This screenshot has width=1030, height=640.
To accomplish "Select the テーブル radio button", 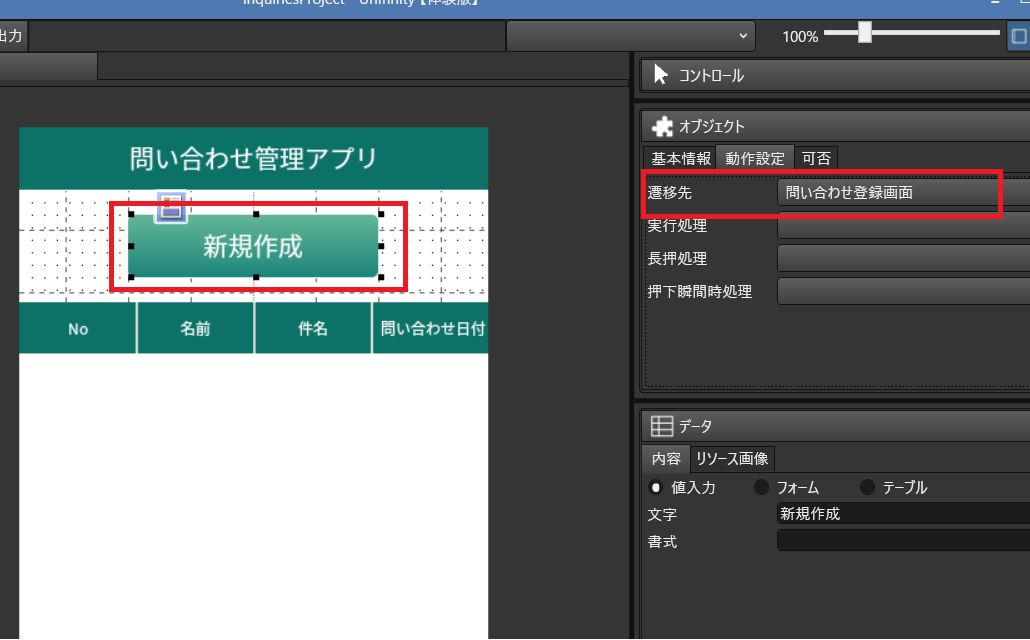I will pos(868,488).
